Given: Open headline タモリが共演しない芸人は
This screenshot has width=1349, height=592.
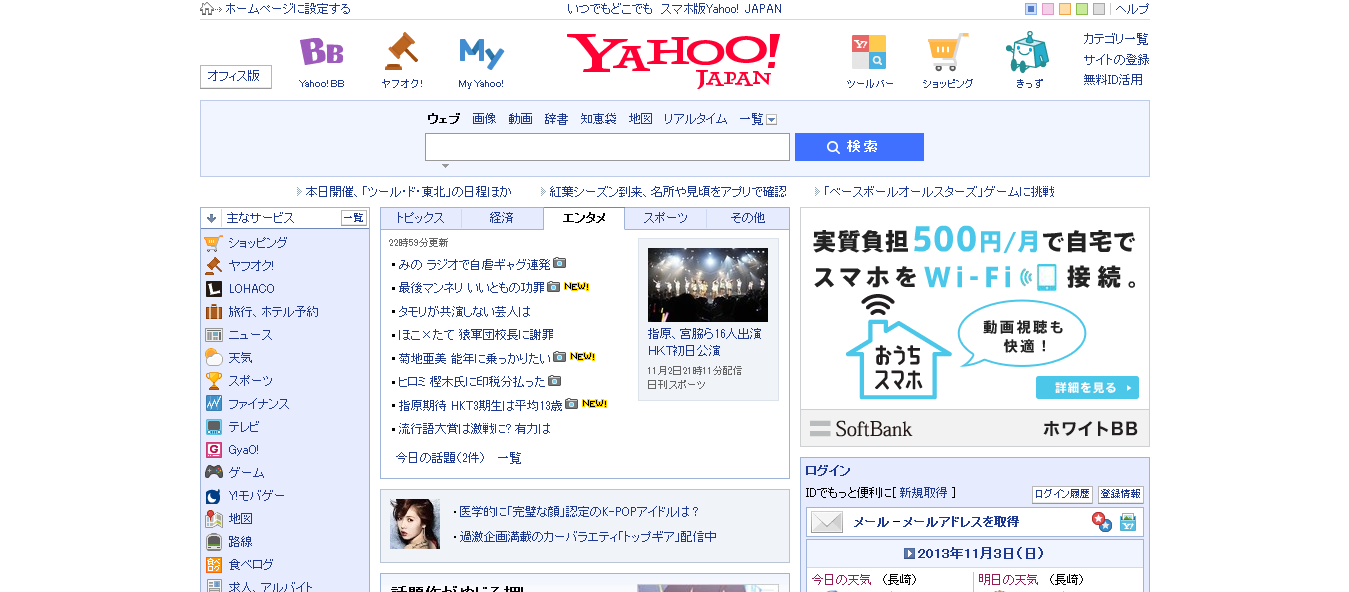Looking at the screenshot, I should (x=464, y=311).
